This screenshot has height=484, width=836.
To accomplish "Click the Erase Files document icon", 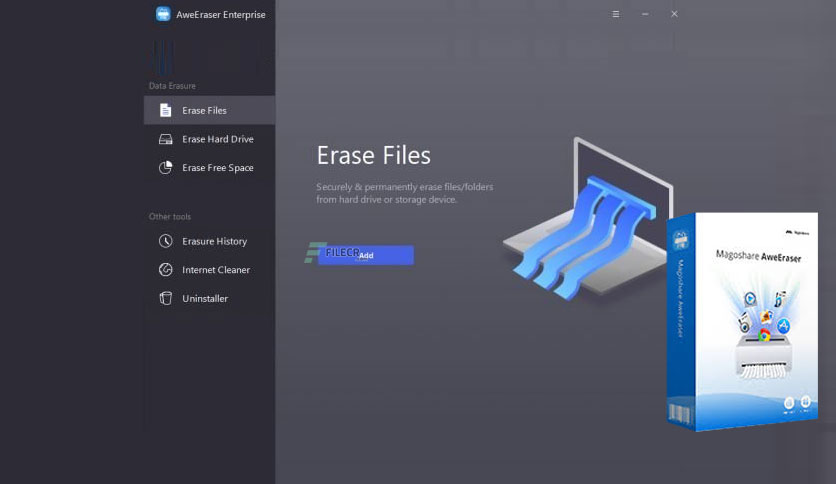I will [165, 110].
